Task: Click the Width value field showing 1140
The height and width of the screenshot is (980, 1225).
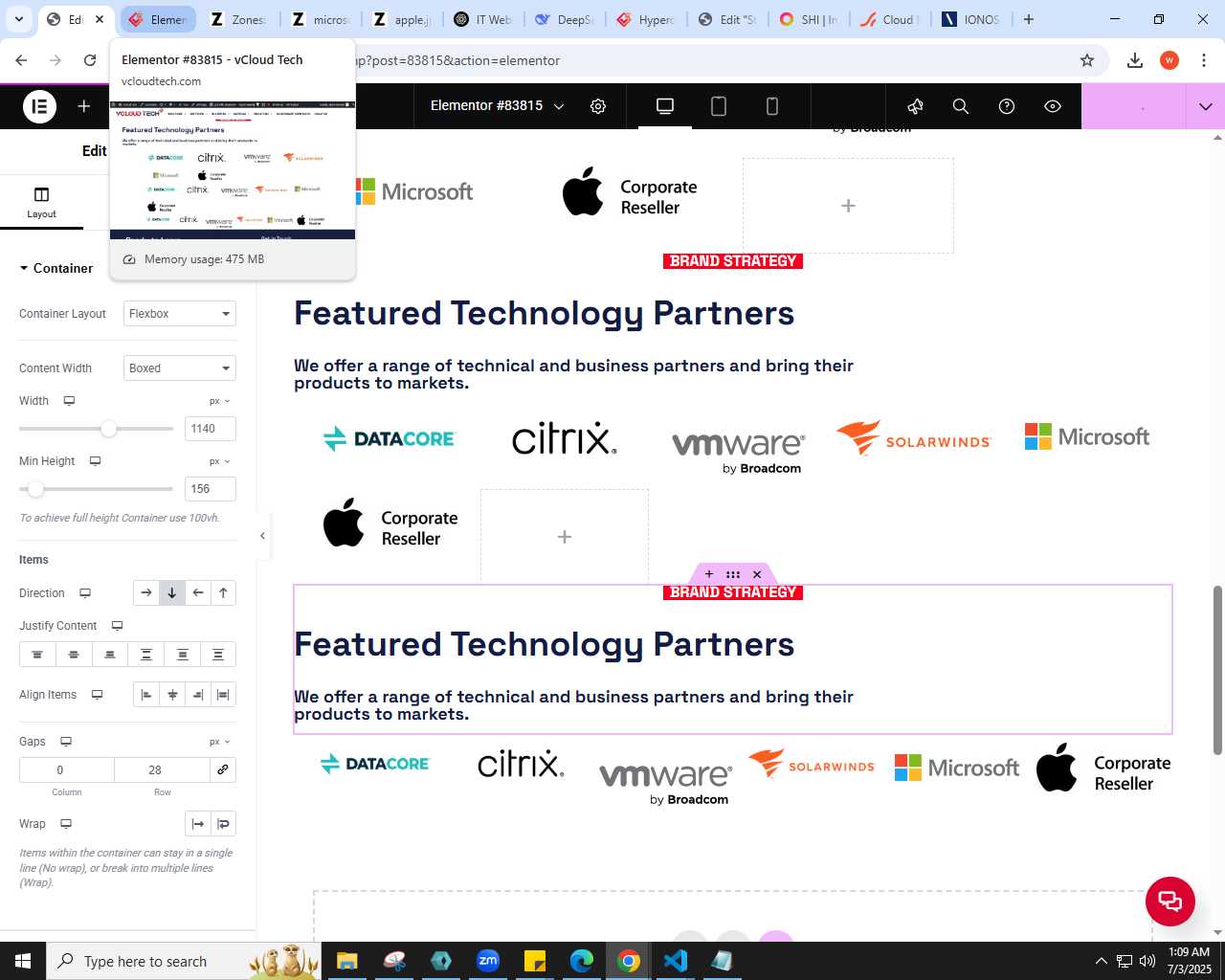Action: (210, 429)
